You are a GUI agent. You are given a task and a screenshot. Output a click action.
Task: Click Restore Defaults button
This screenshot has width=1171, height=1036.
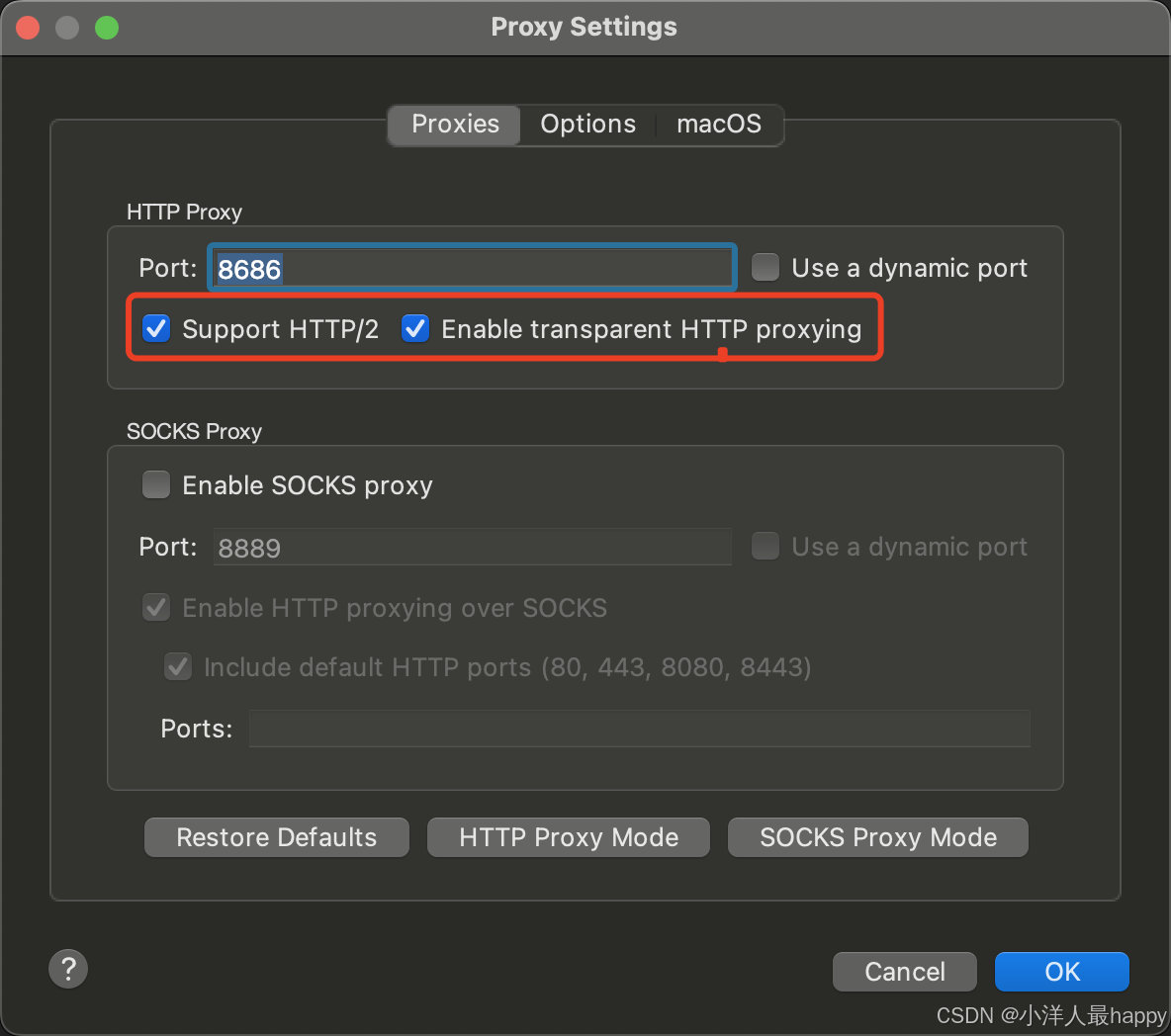pyautogui.click(x=276, y=837)
